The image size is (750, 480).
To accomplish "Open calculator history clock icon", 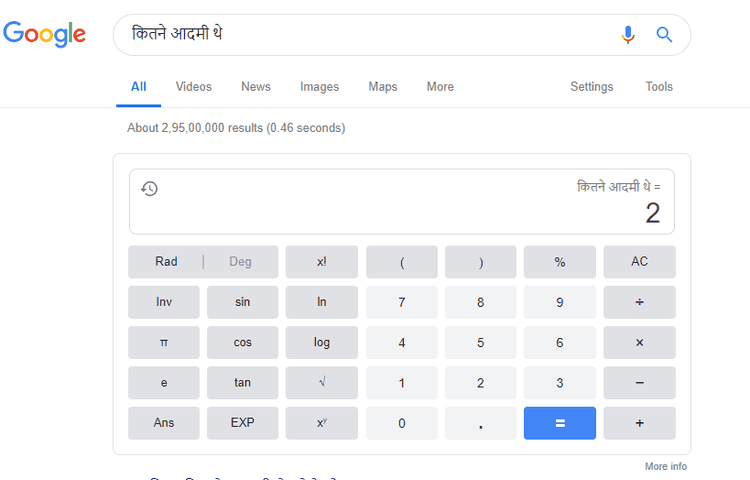I will (149, 188).
